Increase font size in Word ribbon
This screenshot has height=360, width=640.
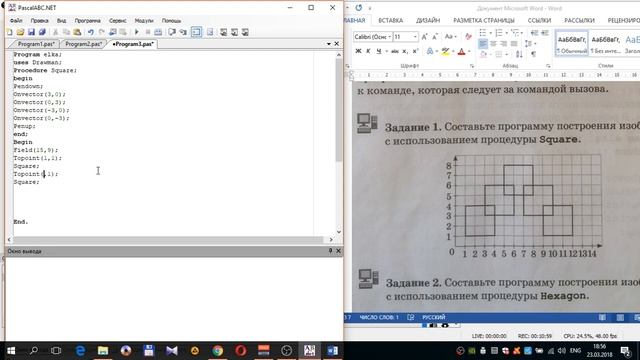pos(424,37)
